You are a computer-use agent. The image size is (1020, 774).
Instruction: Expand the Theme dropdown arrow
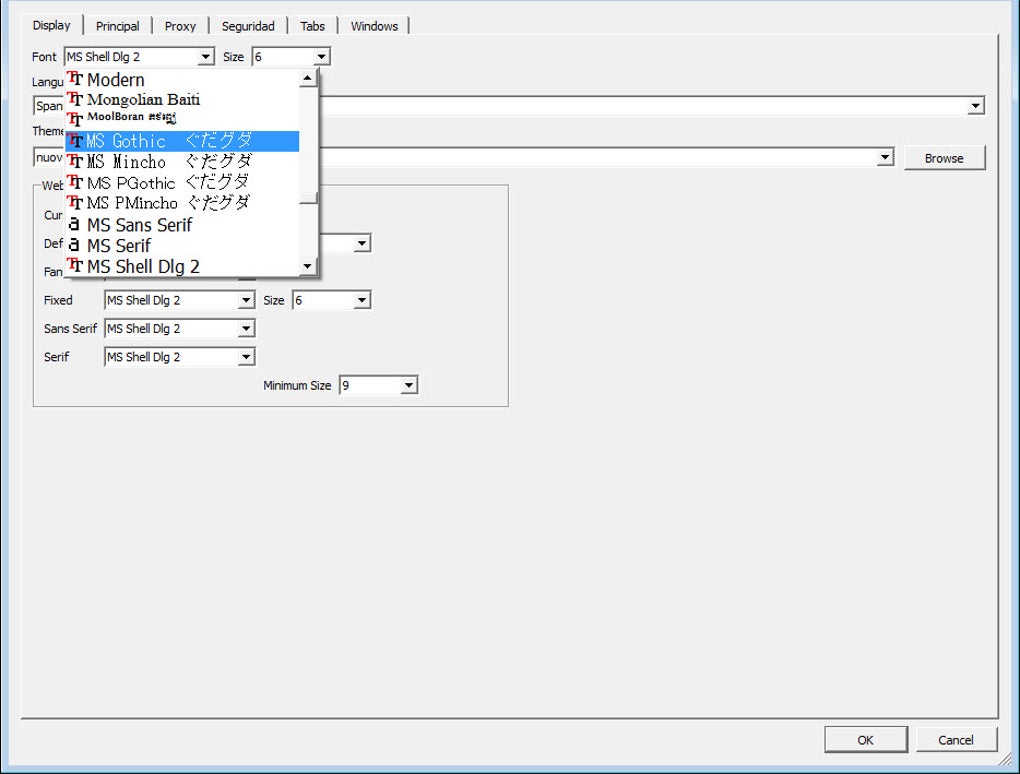pyautogui.click(x=885, y=157)
